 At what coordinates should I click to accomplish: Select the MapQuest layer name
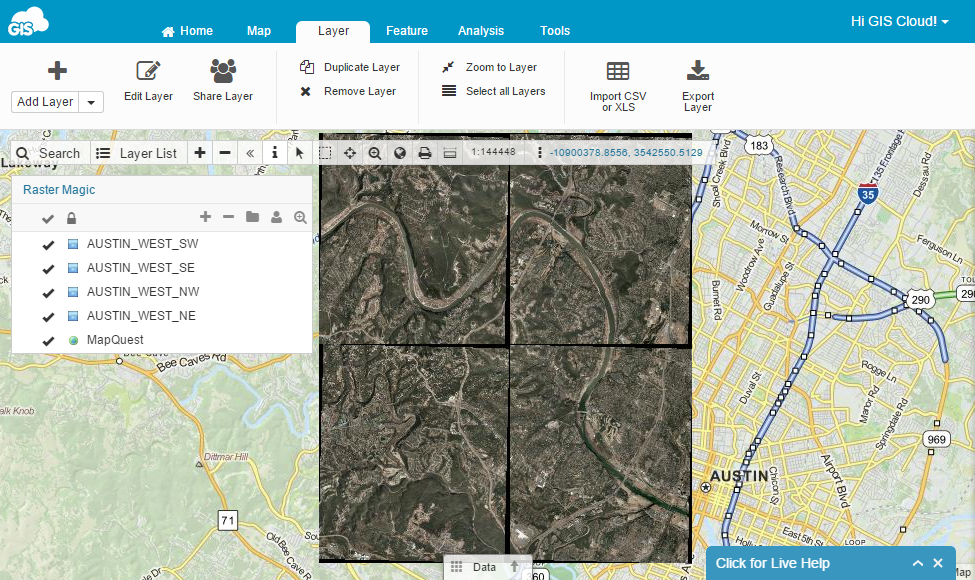click(x=115, y=340)
